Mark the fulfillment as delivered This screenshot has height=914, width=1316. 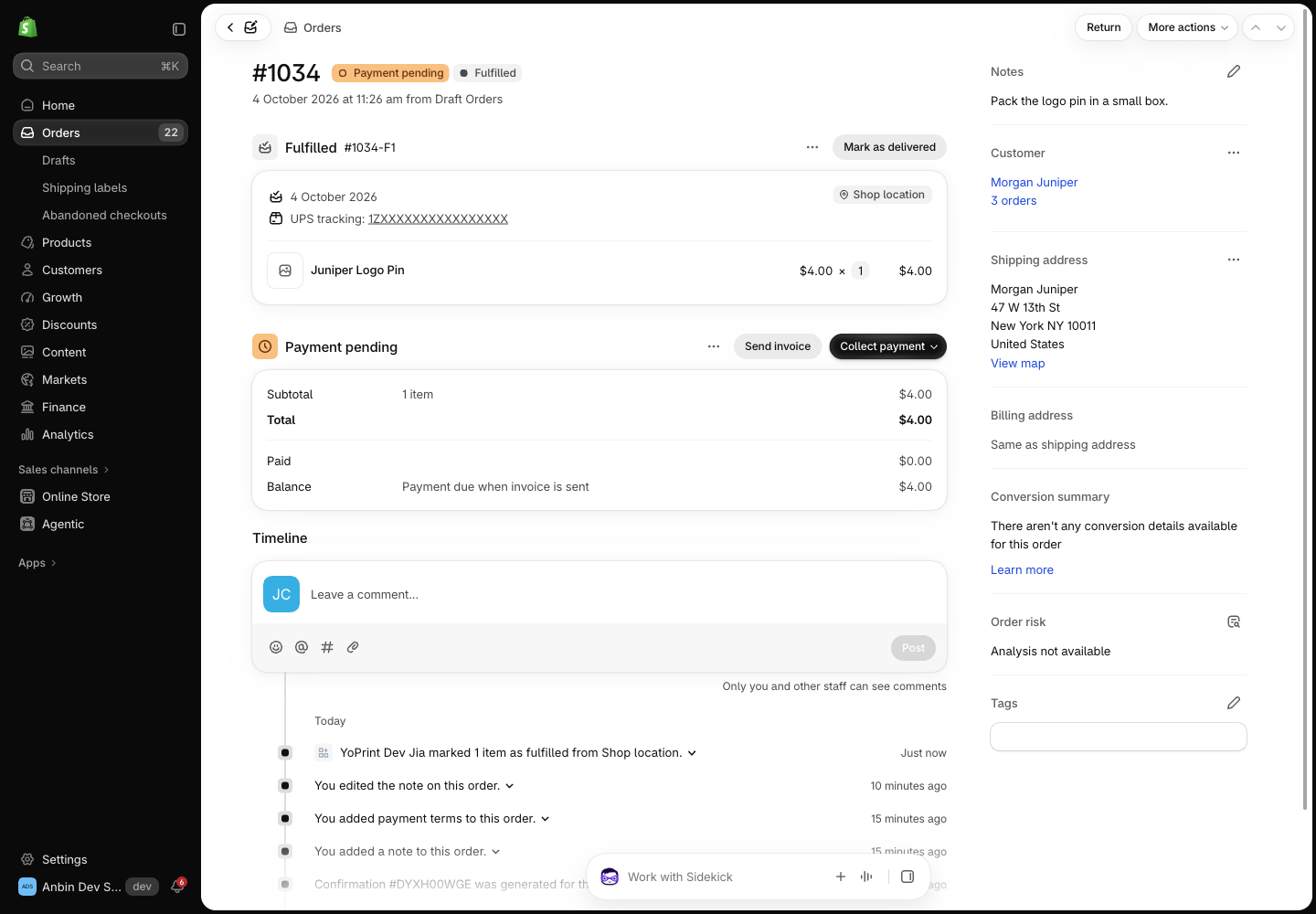889,147
